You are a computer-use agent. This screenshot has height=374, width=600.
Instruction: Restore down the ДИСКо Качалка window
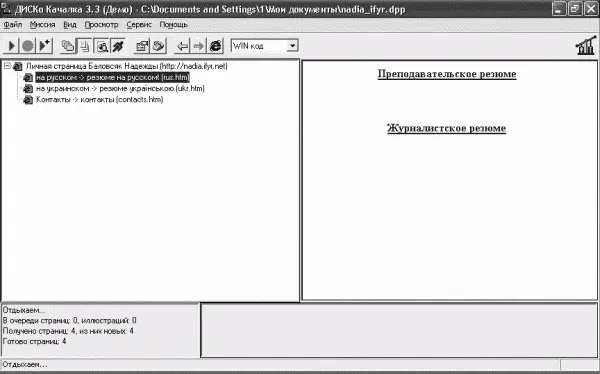[x=575, y=9]
